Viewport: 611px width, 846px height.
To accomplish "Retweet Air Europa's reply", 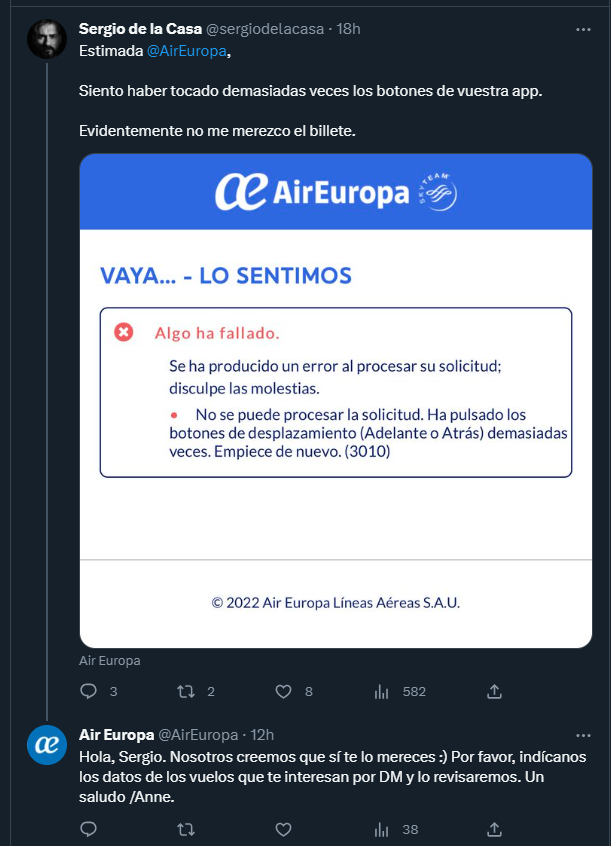I will tap(186, 829).
